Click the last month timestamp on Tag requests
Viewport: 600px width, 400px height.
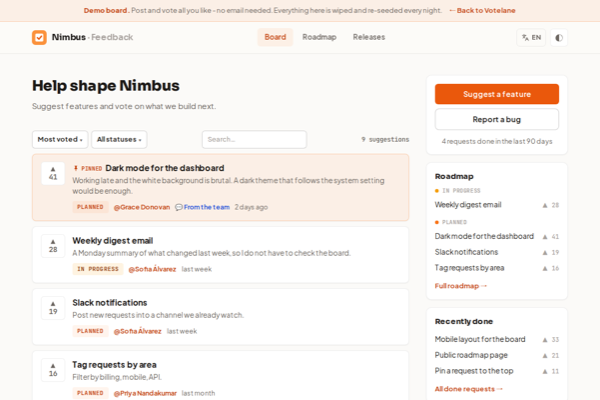[198, 393]
